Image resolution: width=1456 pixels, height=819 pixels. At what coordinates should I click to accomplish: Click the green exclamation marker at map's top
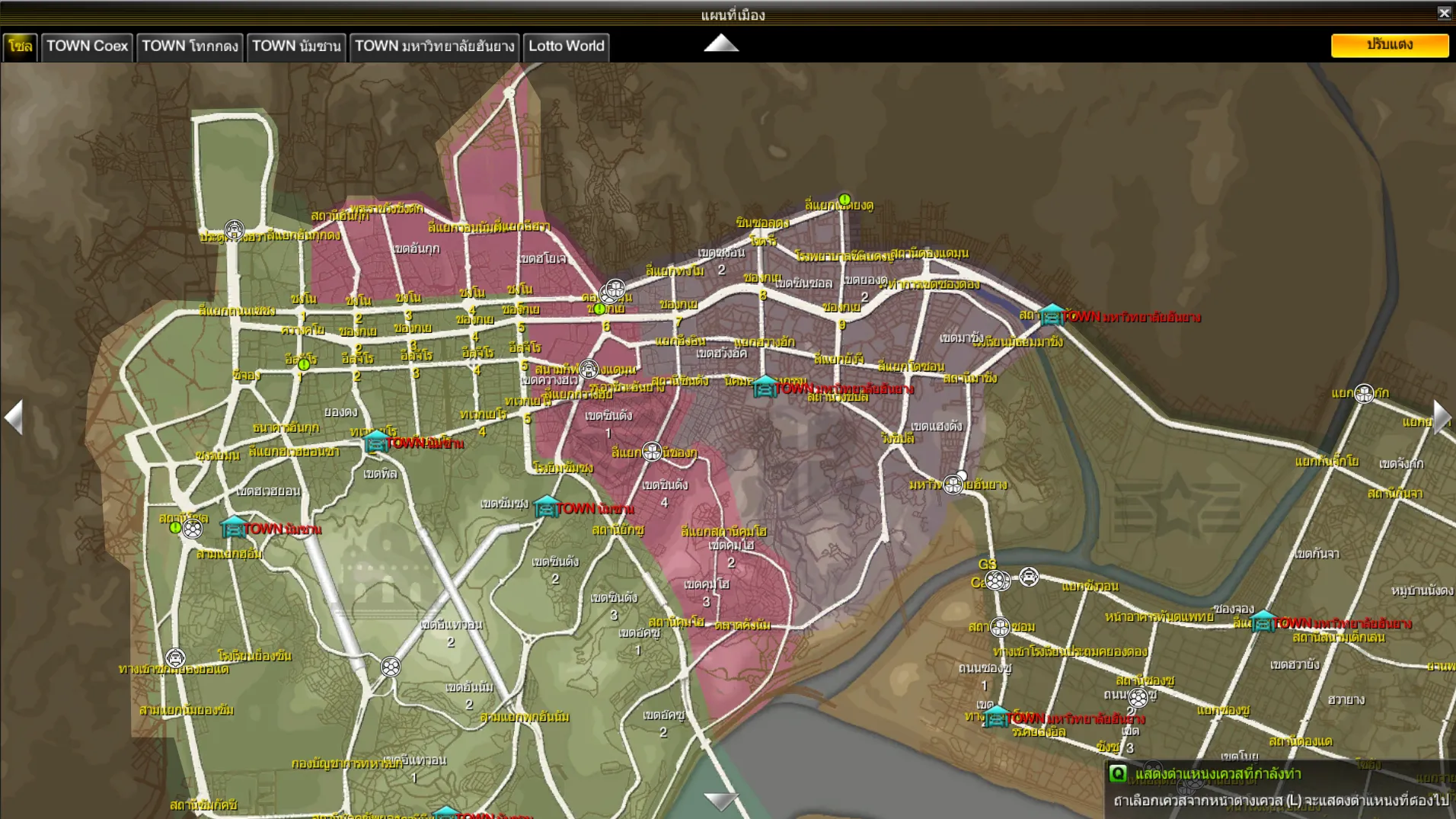(845, 200)
